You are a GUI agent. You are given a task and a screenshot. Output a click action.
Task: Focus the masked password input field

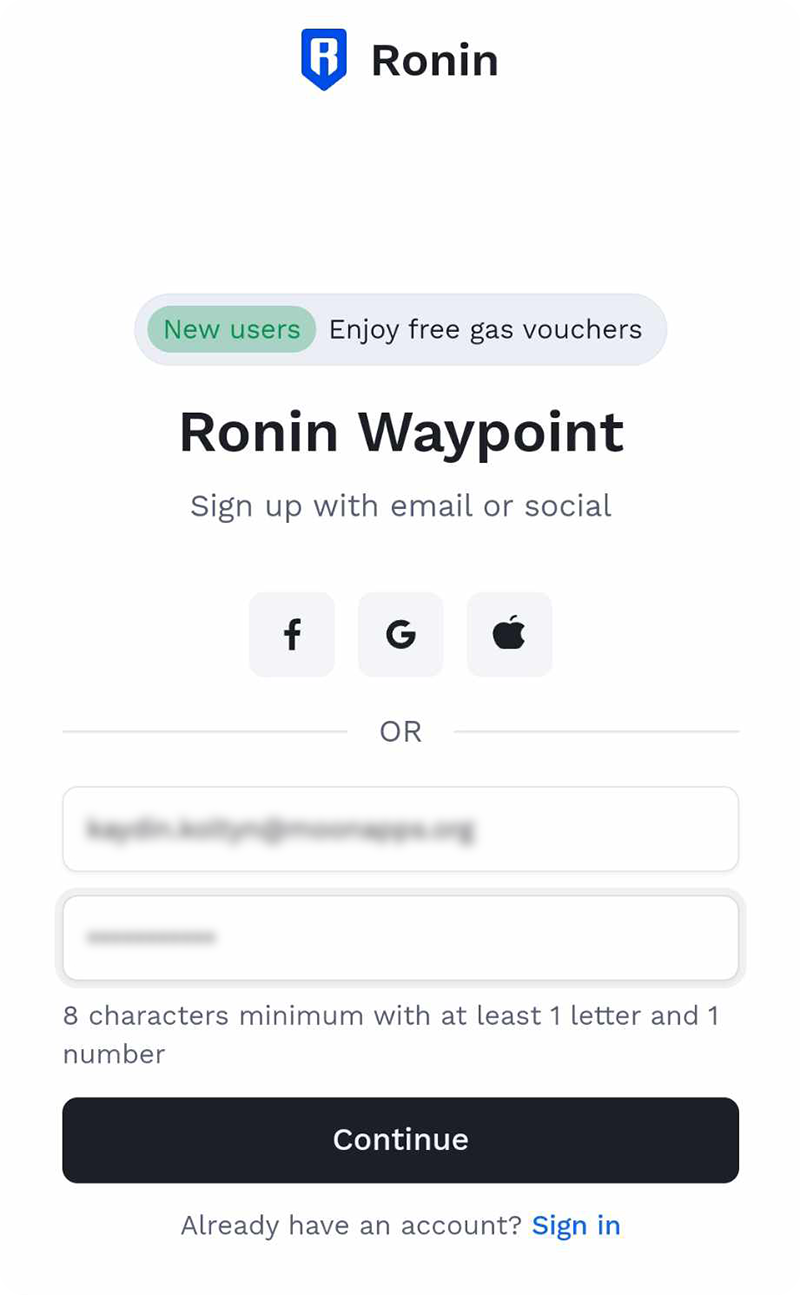click(401, 938)
